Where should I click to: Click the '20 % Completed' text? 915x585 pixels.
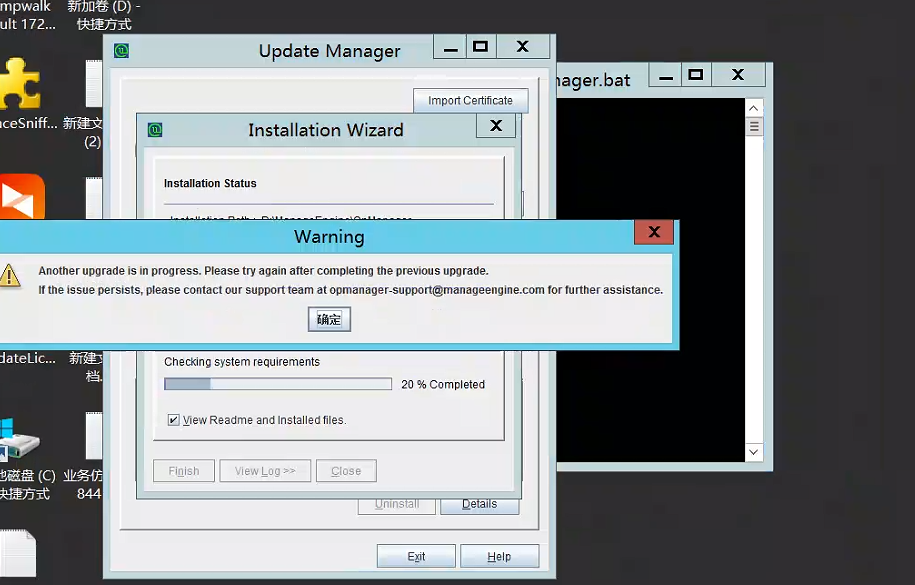tap(443, 384)
